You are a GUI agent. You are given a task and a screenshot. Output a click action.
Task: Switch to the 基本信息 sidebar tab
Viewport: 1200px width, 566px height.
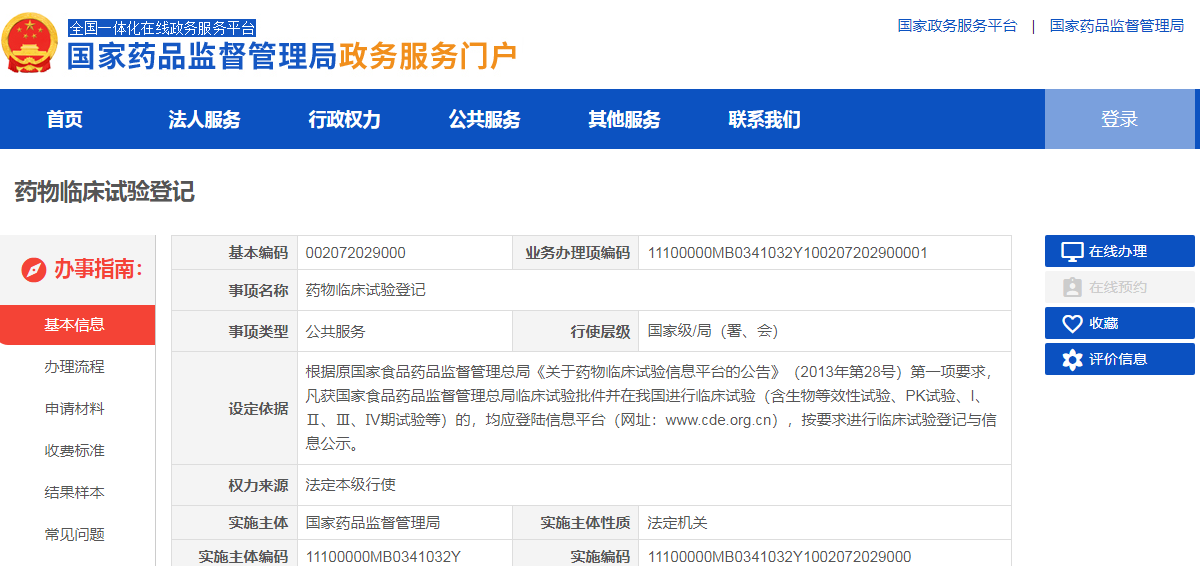[x=75, y=325]
